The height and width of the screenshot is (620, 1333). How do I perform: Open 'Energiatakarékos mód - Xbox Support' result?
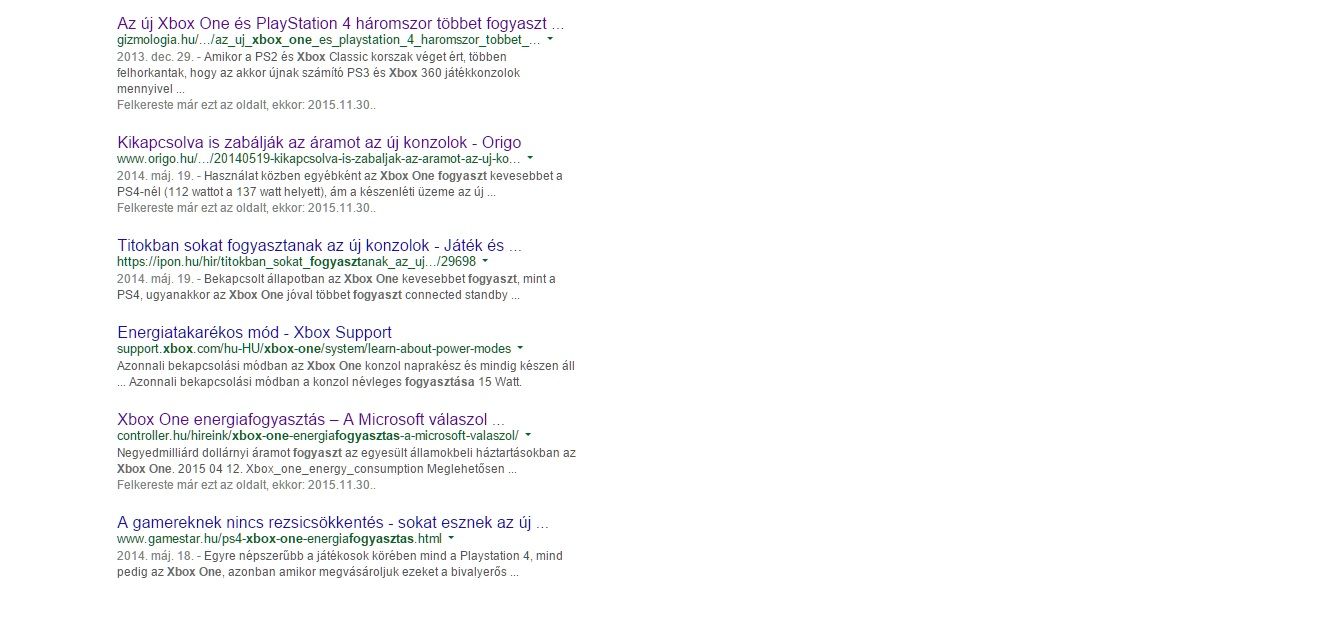point(254,332)
